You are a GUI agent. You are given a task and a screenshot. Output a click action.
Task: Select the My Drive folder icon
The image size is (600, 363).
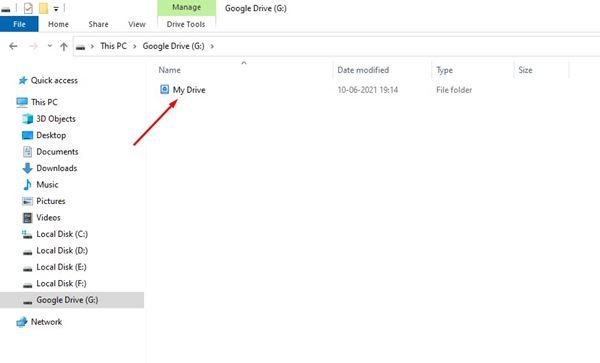164,90
